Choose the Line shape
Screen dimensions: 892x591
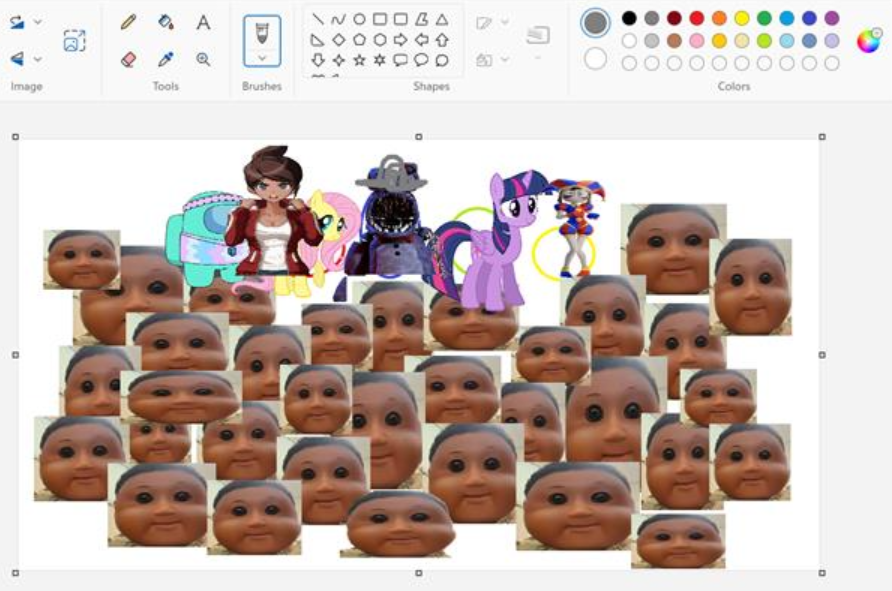[318, 19]
